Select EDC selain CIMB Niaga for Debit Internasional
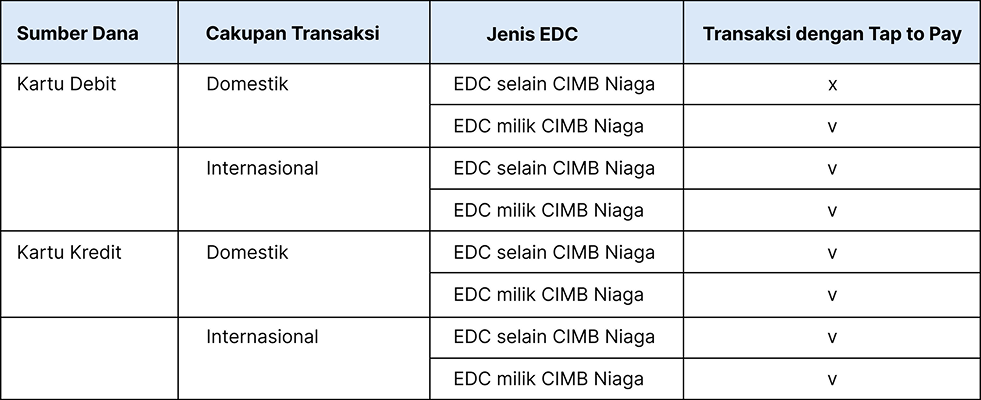 (x=554, y=169)
